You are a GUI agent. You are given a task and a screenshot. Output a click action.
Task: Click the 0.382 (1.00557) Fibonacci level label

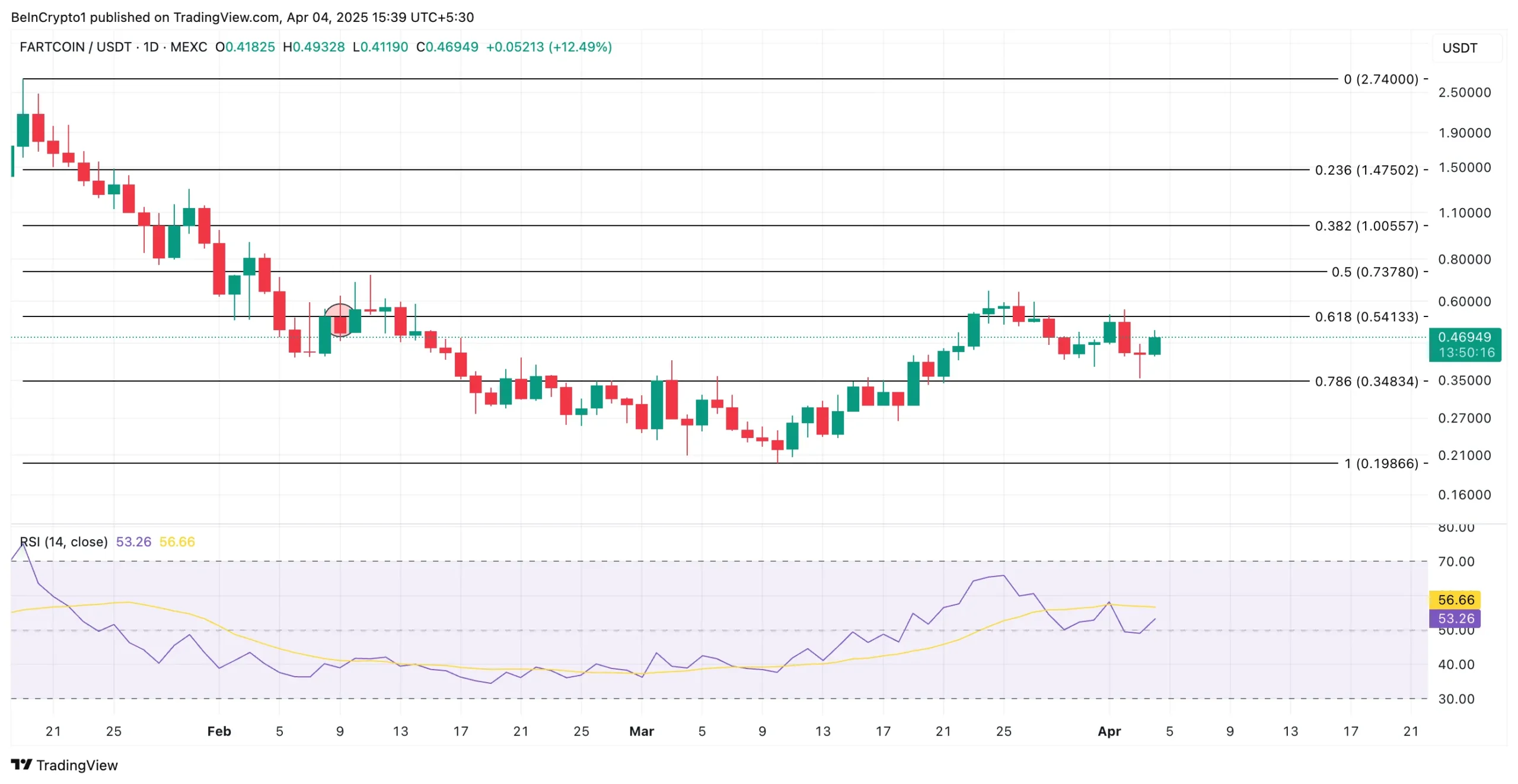1366,226
